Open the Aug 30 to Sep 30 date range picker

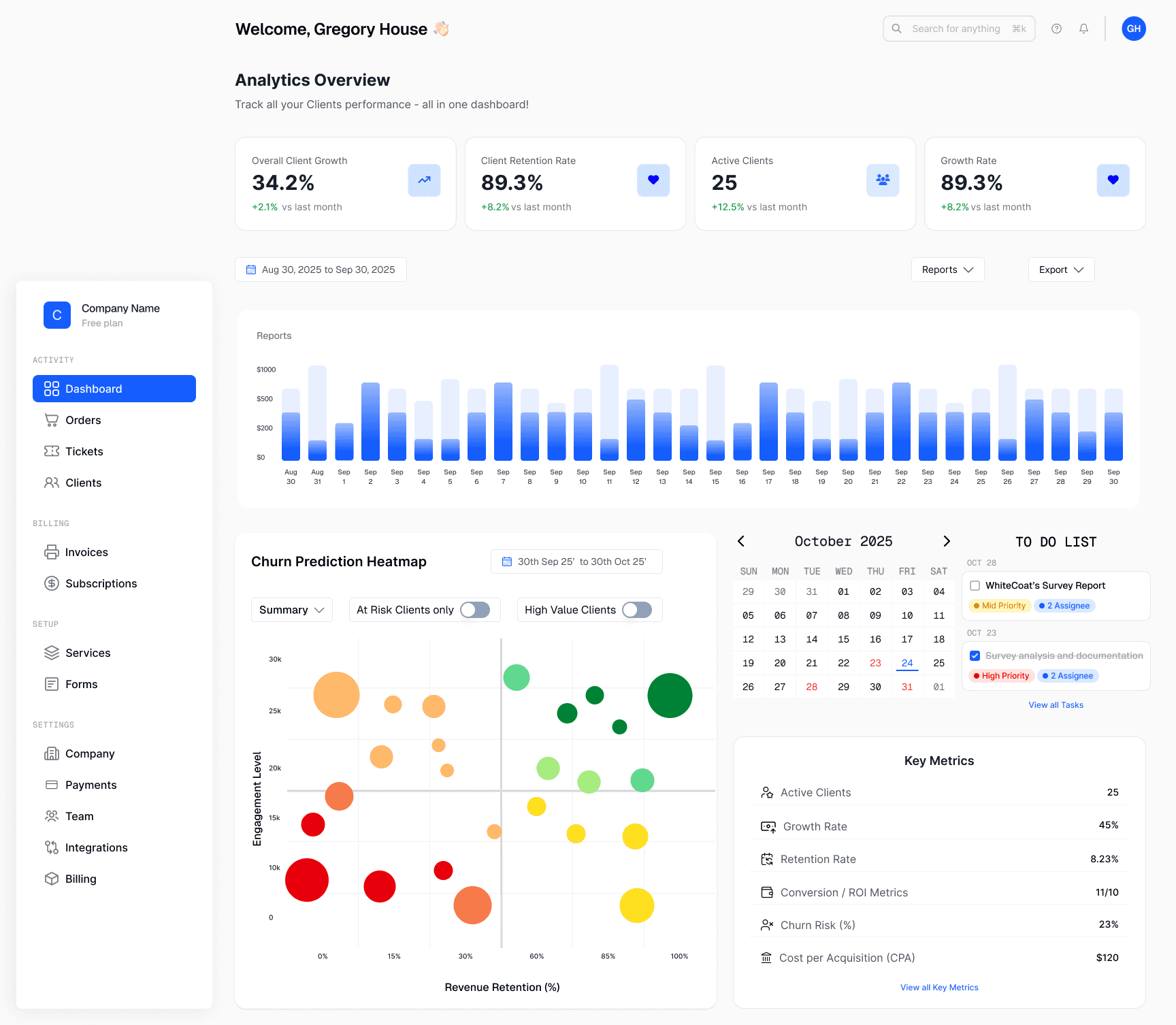pyautogui.click(x=321, y=270)
